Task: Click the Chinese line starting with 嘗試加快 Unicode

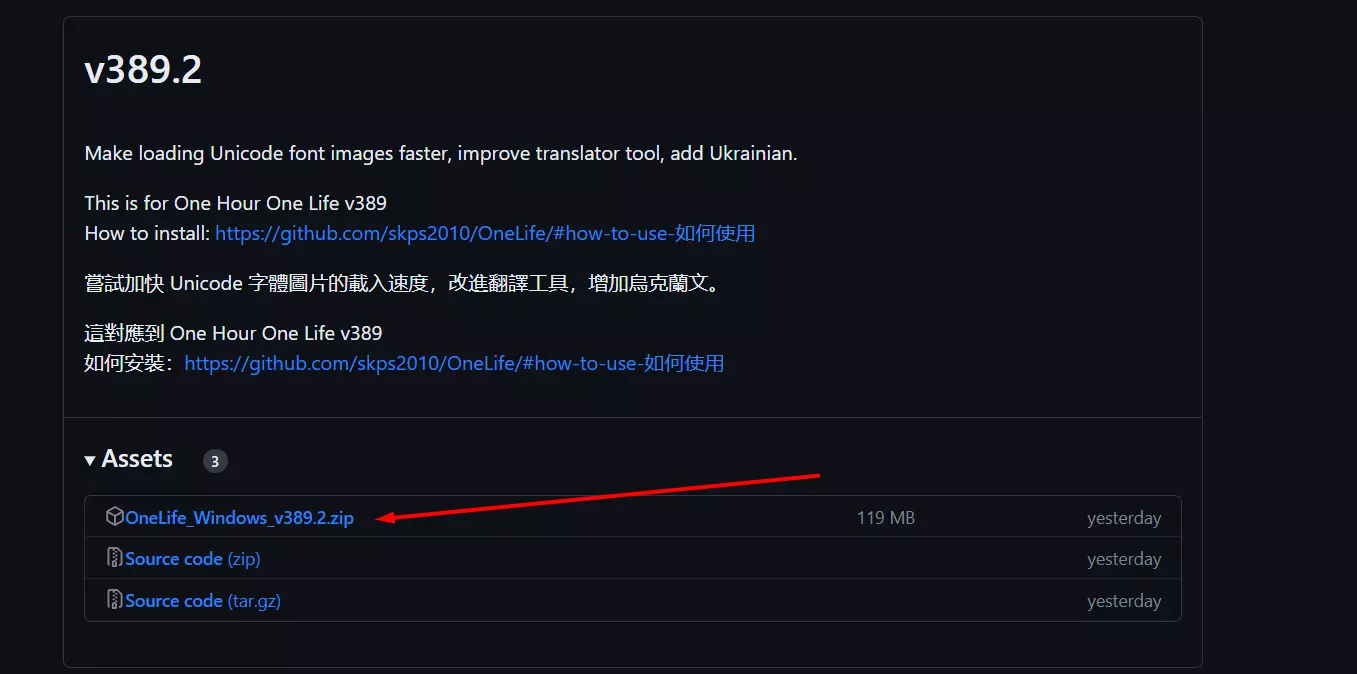Action: pyautogui.click(x=402, y=283)
